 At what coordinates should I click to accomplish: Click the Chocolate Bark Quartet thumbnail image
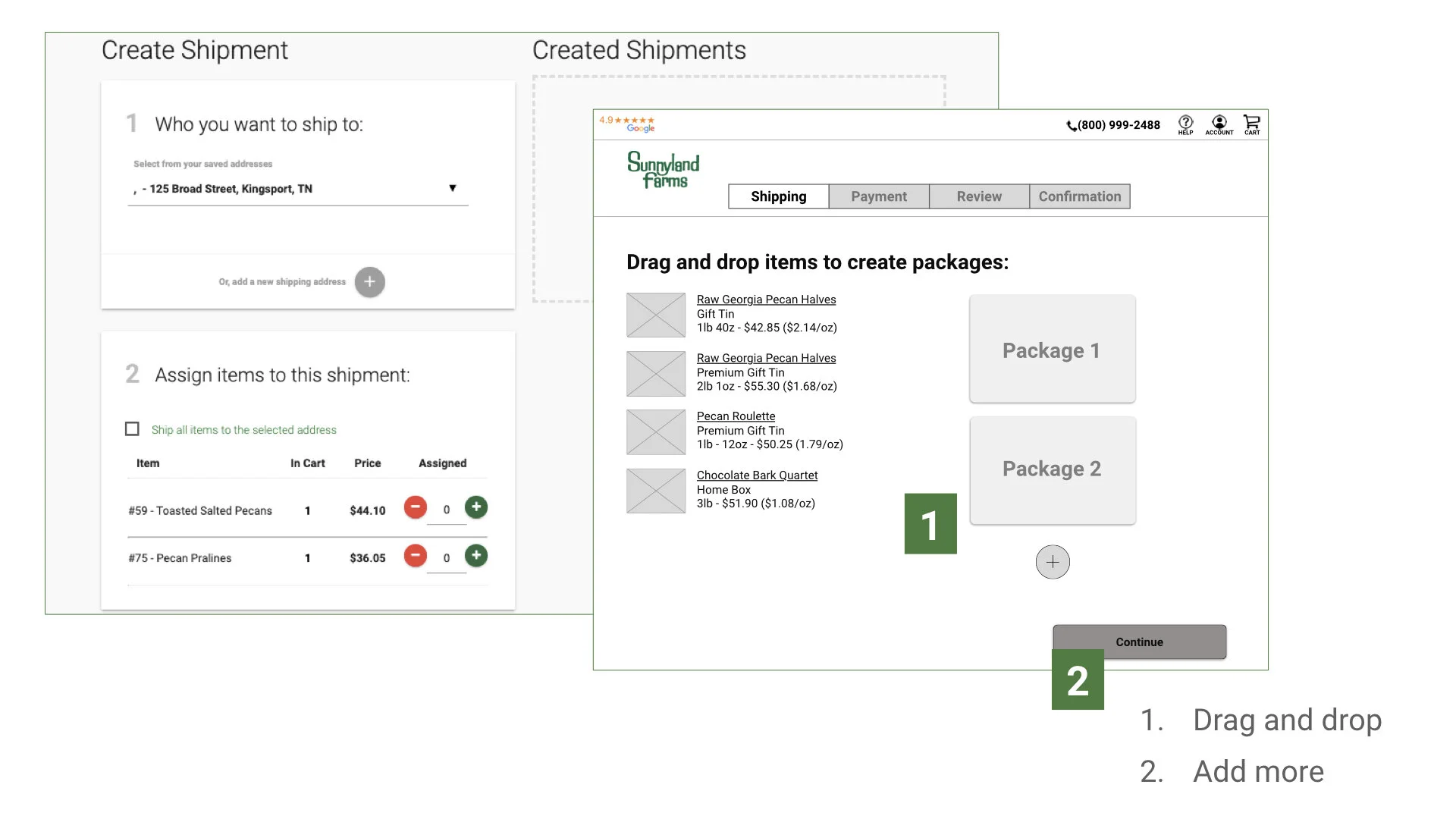click(x=656, y=491)
